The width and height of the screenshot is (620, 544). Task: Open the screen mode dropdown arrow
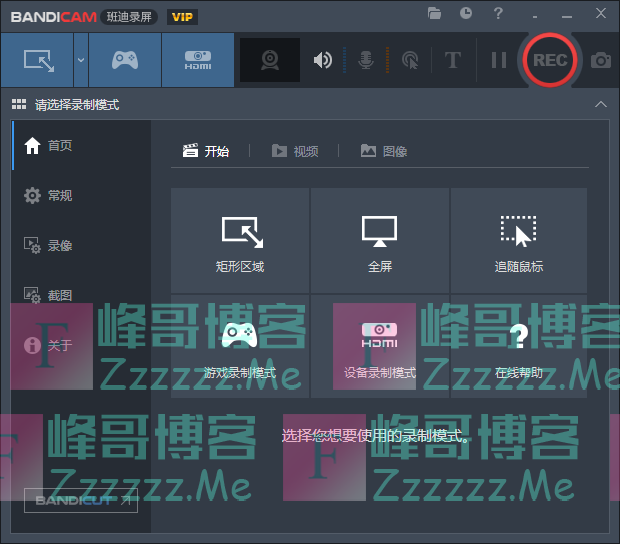(80, 60)
